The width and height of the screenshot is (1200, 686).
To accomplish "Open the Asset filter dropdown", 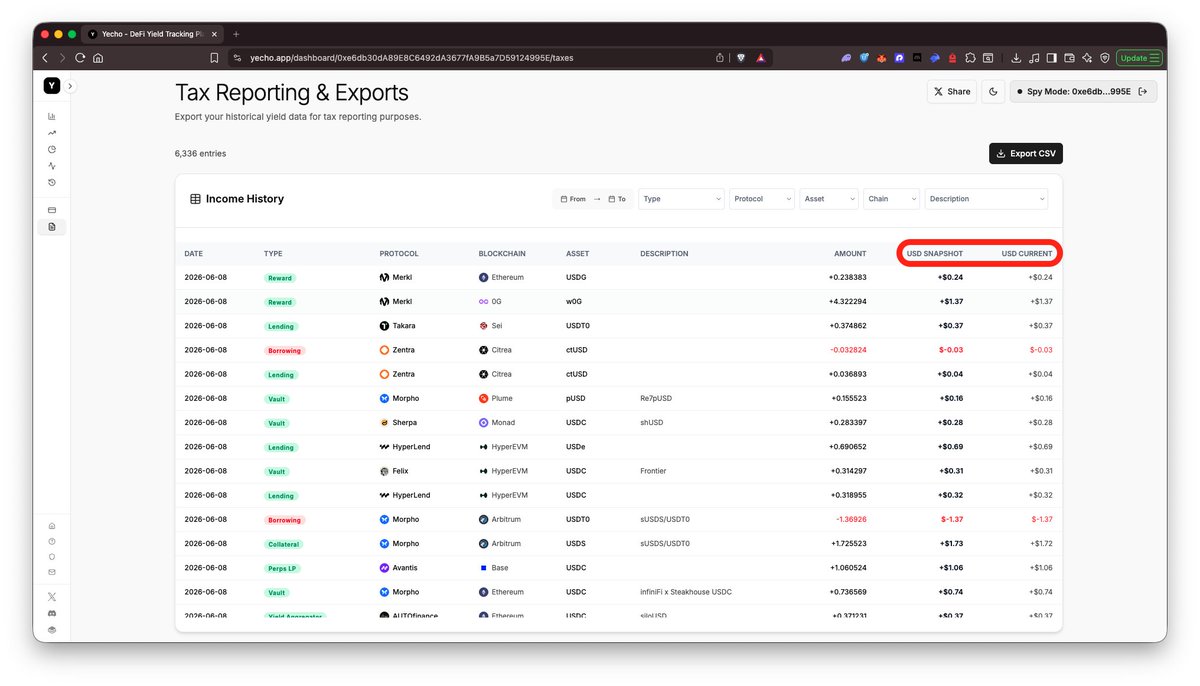I will (x=829, y=199).
